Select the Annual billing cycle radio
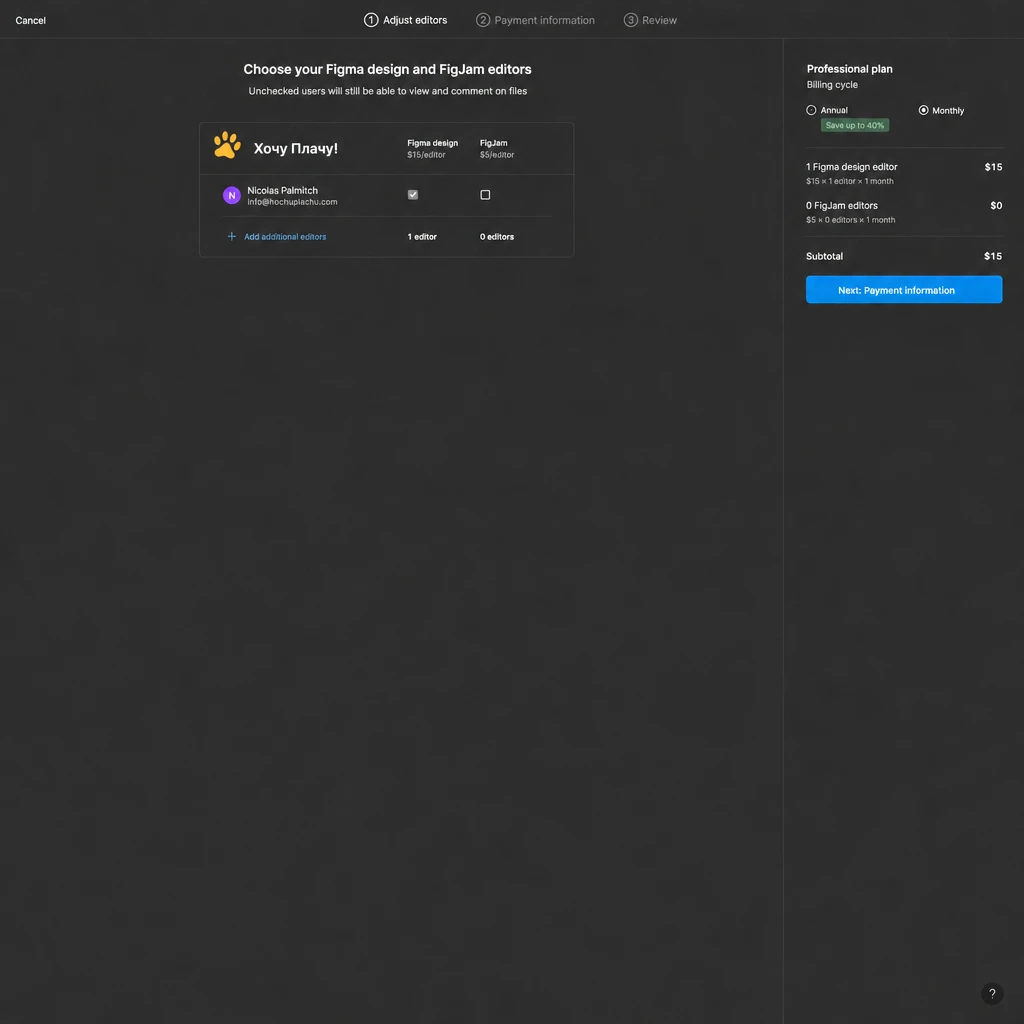The image size is (1024, 1024). pos(810,110)
